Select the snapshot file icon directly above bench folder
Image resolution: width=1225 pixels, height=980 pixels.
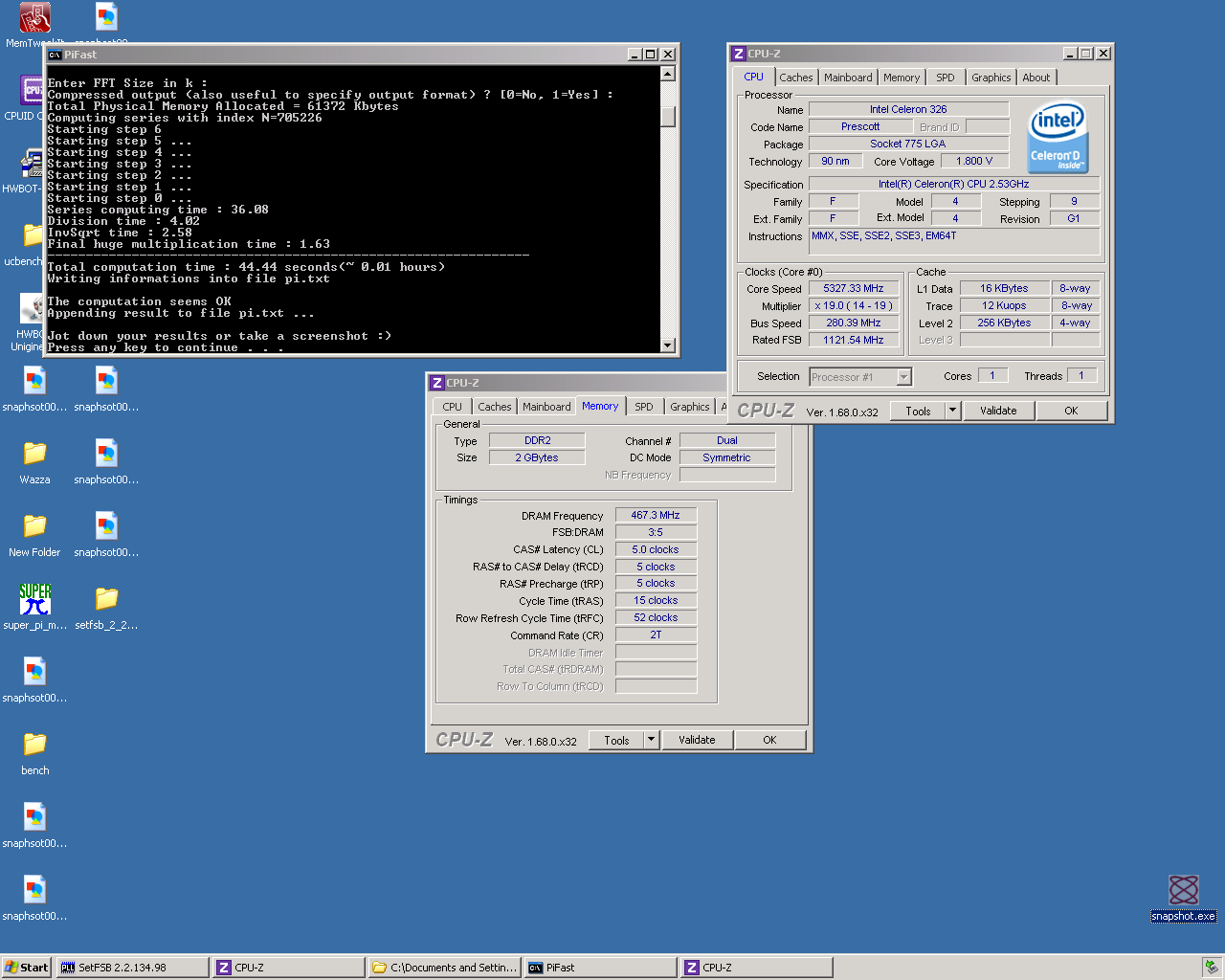(x=34, y=671)
